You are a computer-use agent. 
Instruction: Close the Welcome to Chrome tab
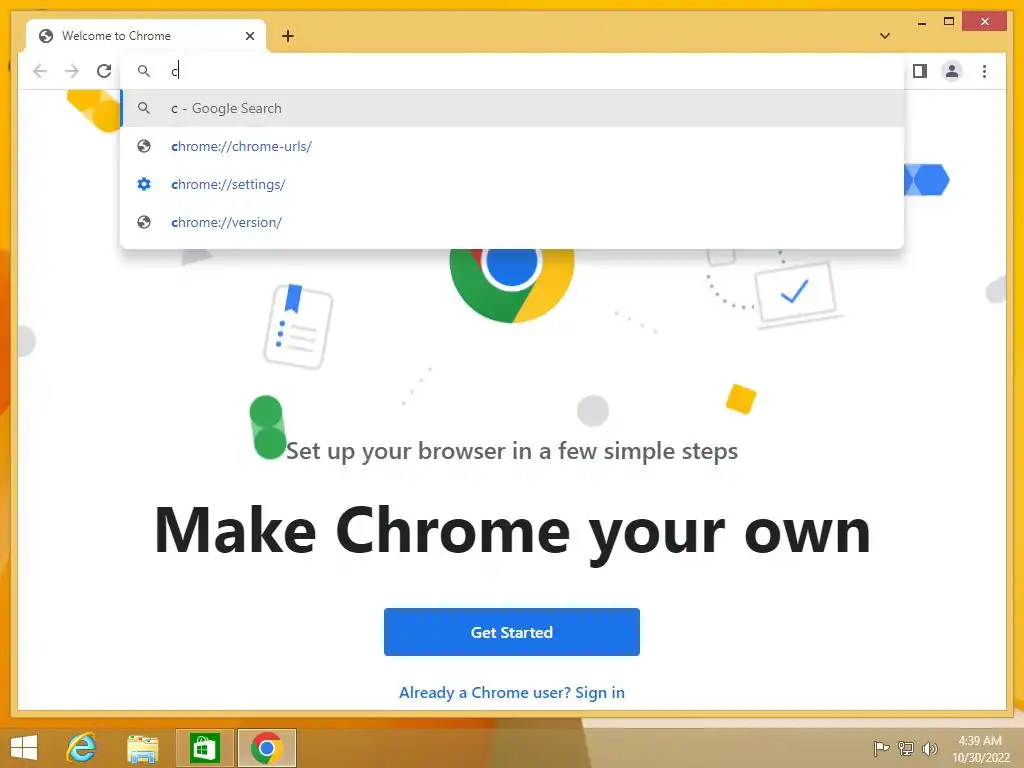(x=249, y=36)
